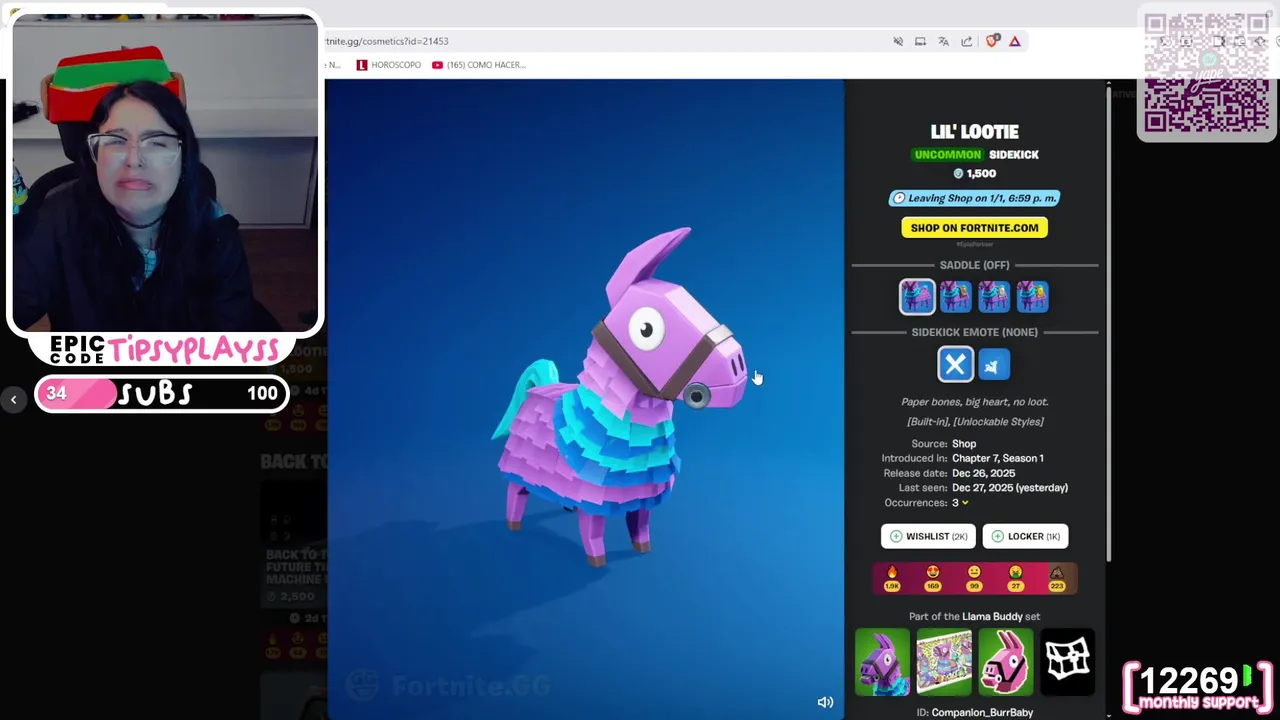Click the share page icon

[x=967, y=41]
